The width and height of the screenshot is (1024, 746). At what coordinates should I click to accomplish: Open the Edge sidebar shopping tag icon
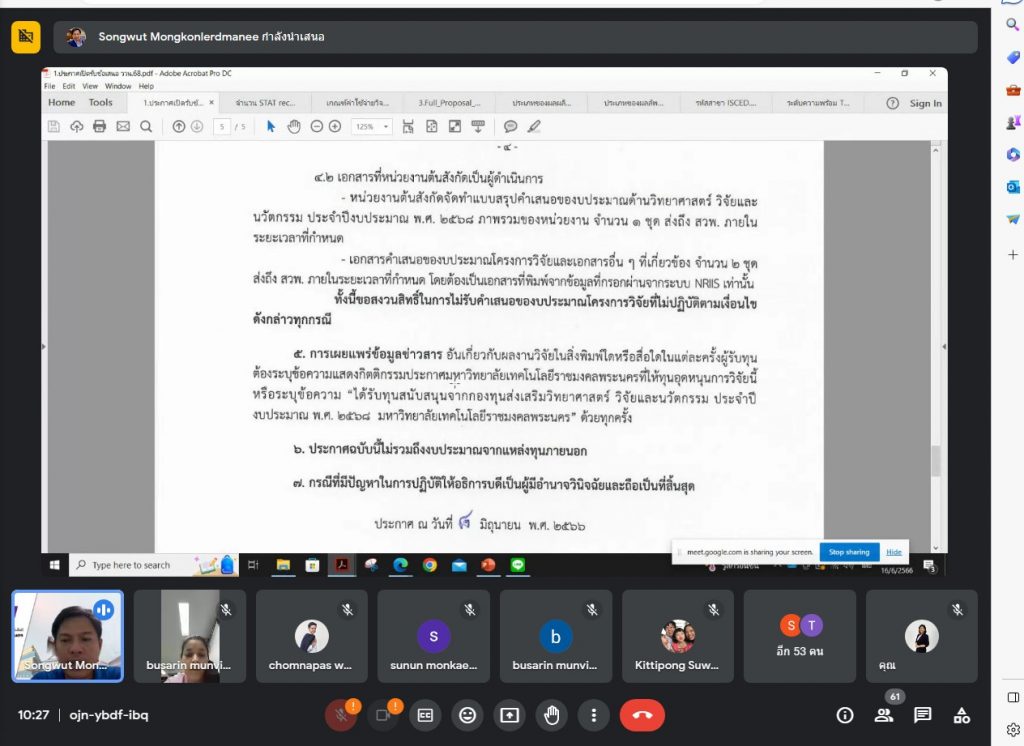1013,57
